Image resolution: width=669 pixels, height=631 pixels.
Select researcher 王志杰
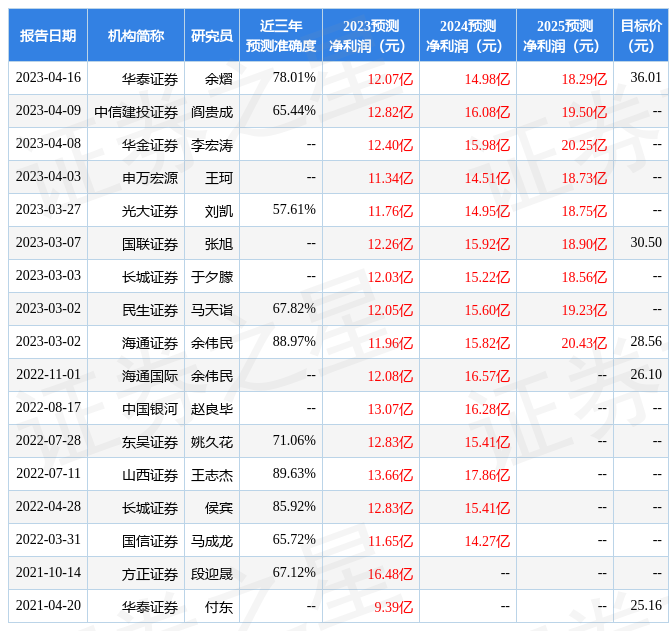212,475
